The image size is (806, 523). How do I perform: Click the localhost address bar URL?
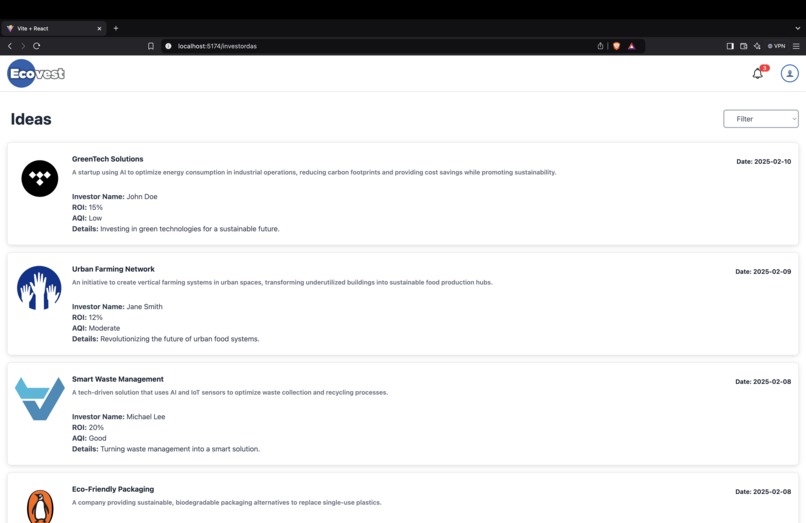pos(217,46)
